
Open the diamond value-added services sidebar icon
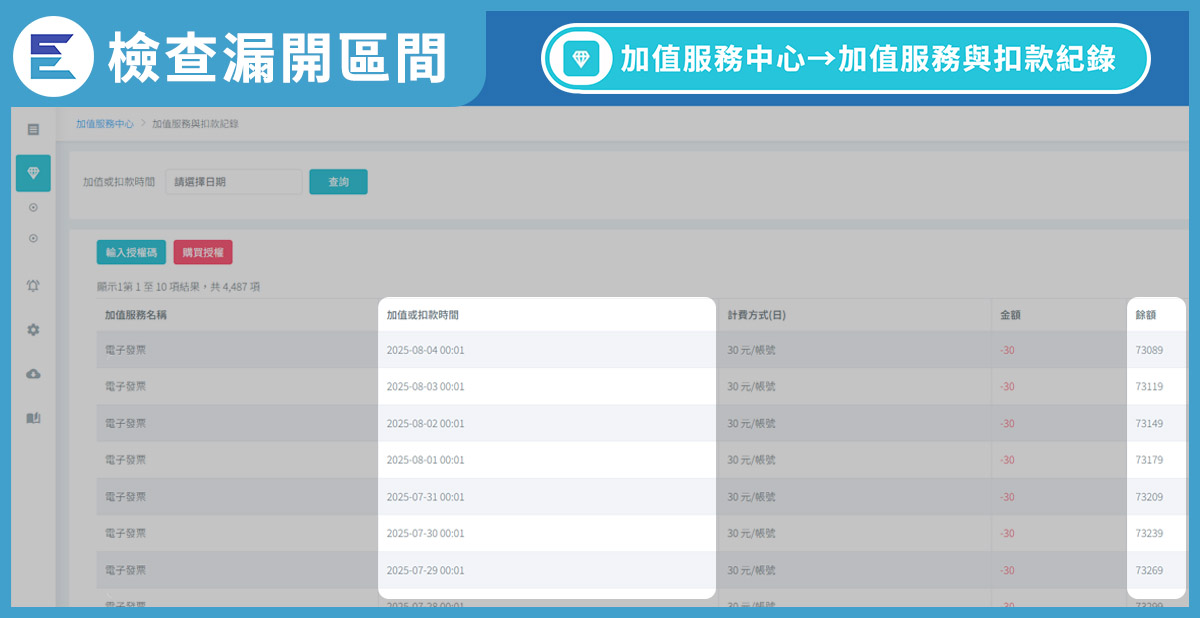click(x=33, y=173)
